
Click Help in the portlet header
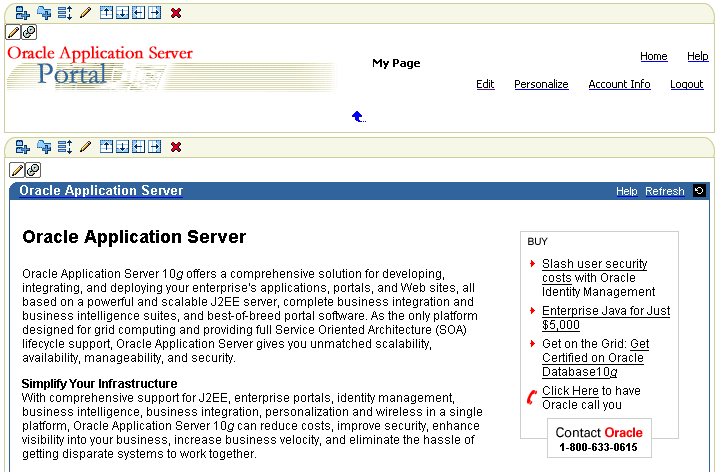point(626,191)
